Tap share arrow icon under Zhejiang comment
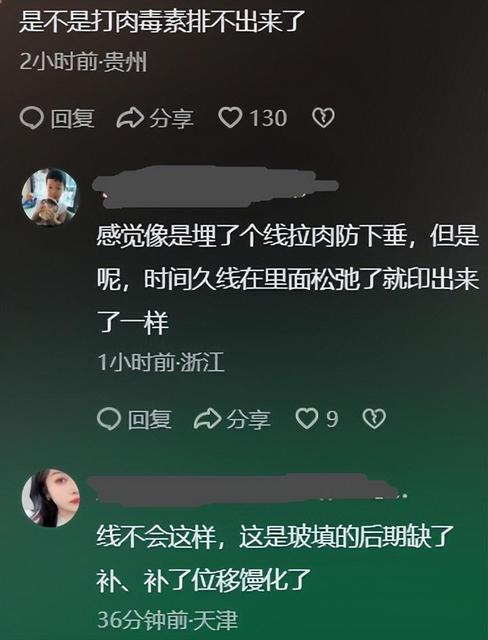Screen dimensions: 488x640 (208, 419)
